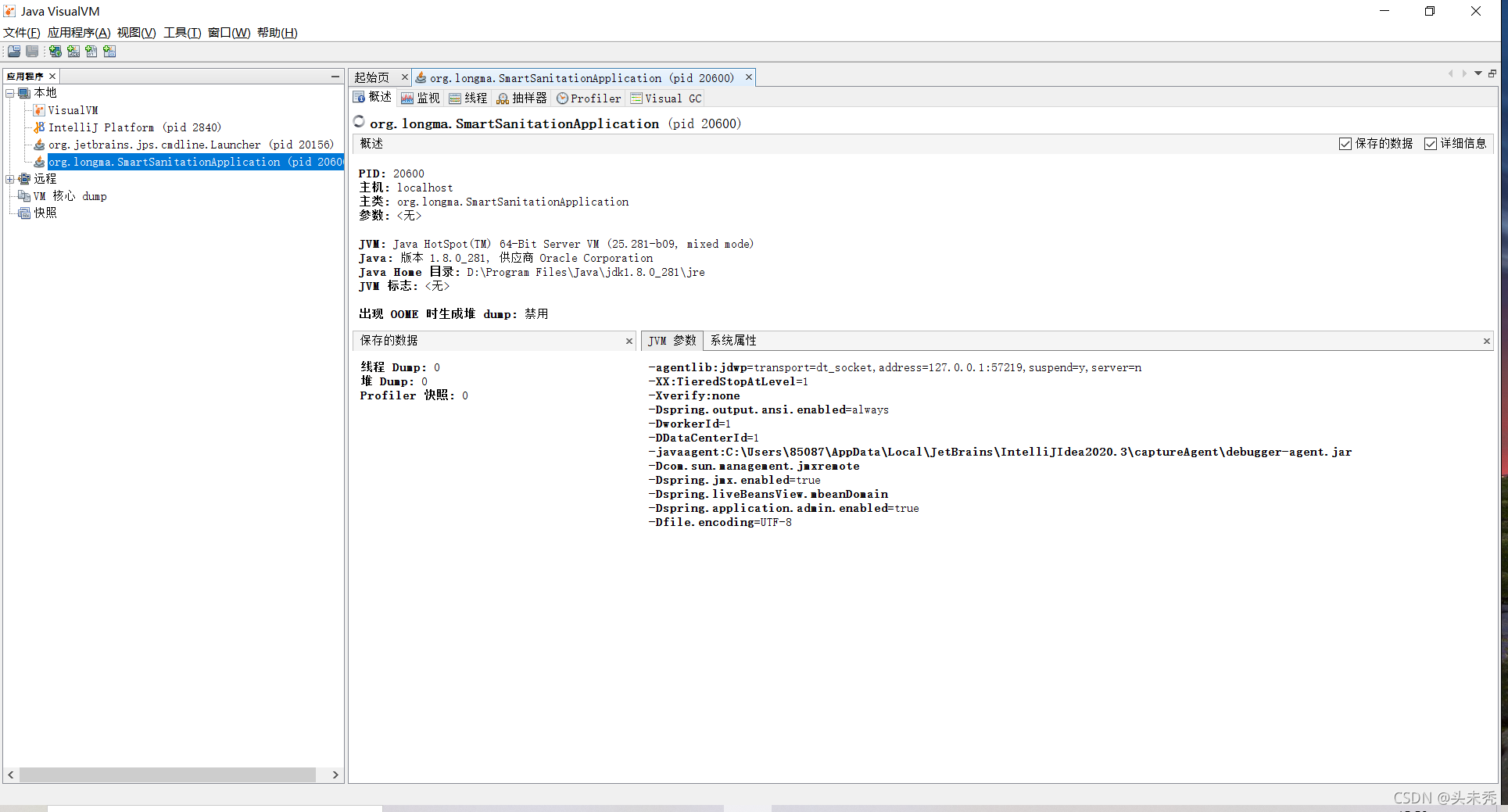
Task: Open the 窗口(W) menu
Action: [229, 33]
